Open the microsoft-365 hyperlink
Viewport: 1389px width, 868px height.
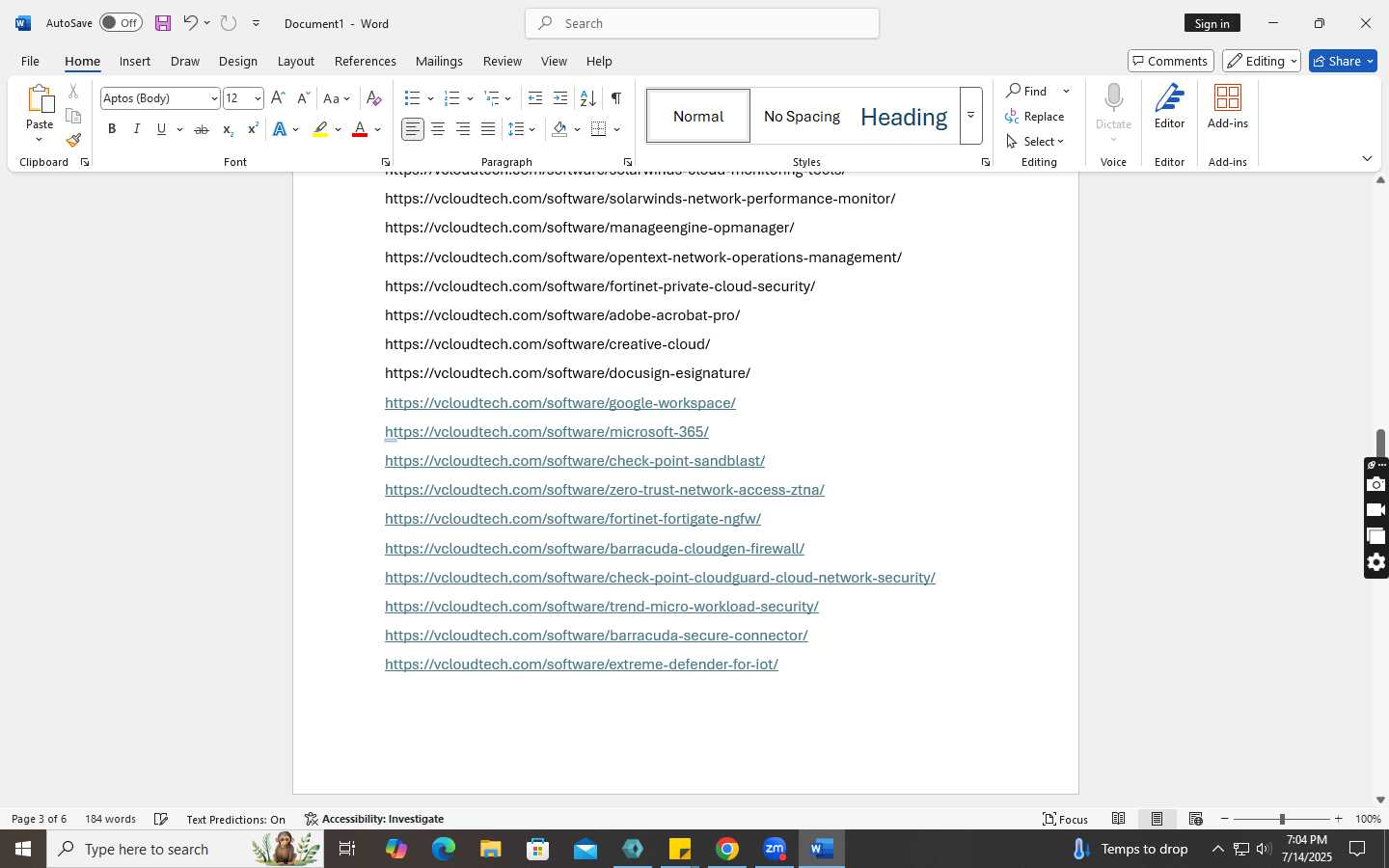point(547,432)
